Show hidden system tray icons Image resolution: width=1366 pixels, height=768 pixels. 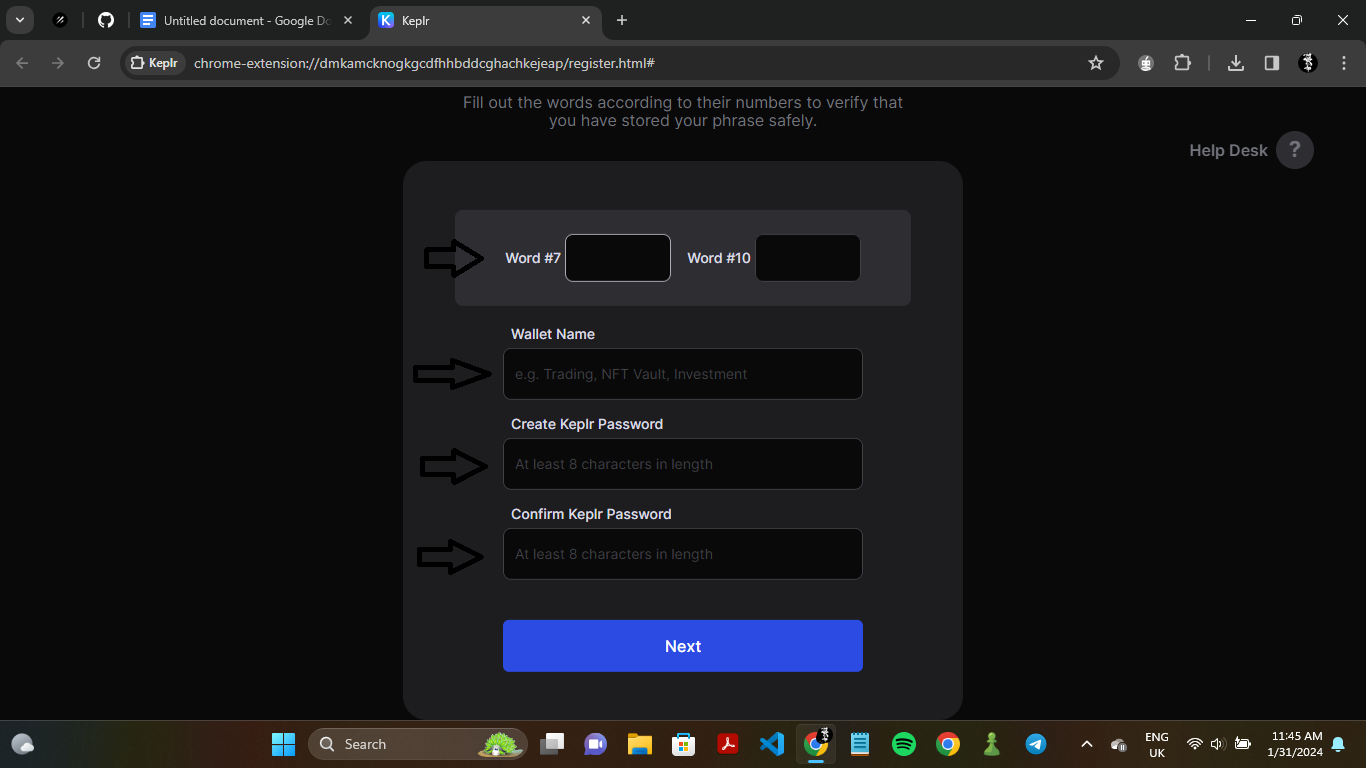coord(1087,744)
